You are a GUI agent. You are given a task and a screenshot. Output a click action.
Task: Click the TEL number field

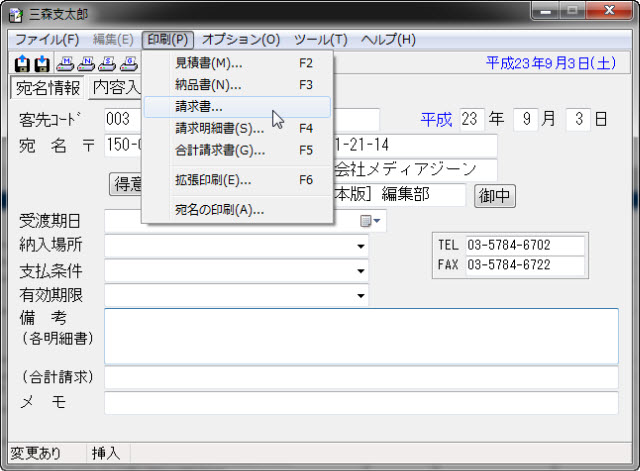(x=524, y=245)
